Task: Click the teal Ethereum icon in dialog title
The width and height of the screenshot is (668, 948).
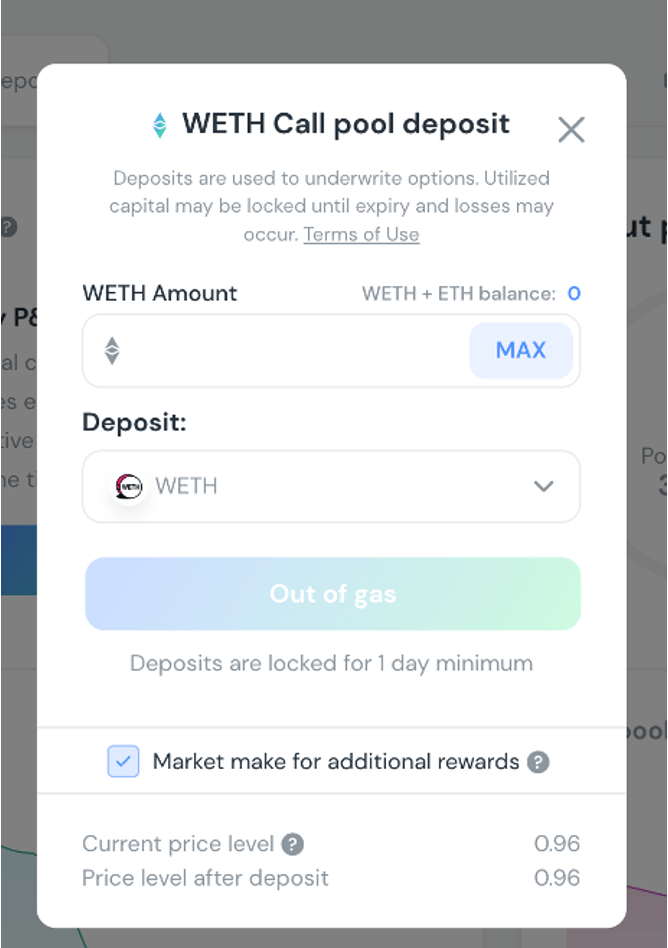Action: [159, 125]
